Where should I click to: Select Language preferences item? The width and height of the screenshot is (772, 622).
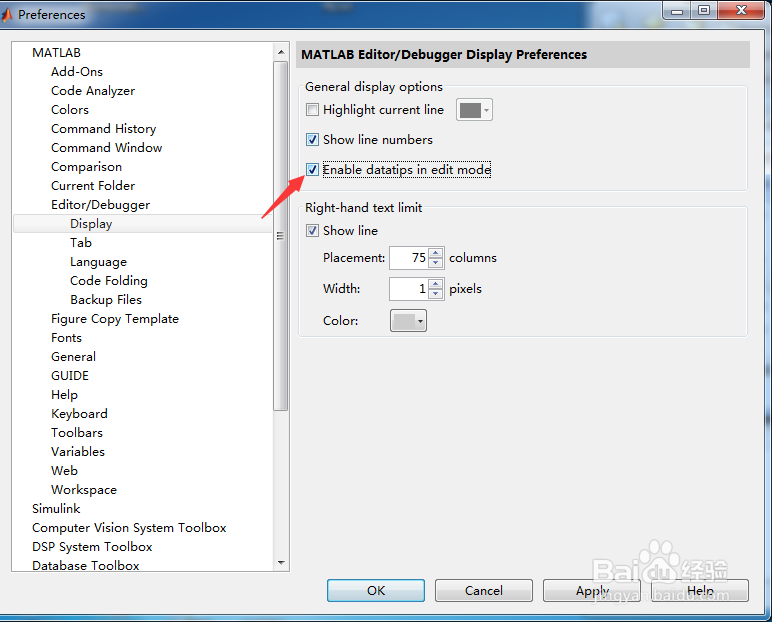98,262
